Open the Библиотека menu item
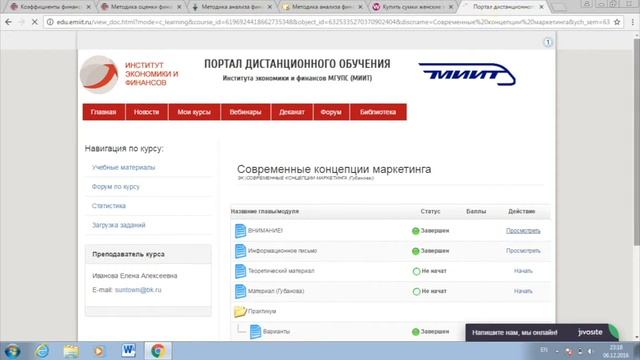This screenshot has height=360, width=640. coord(378,112)
